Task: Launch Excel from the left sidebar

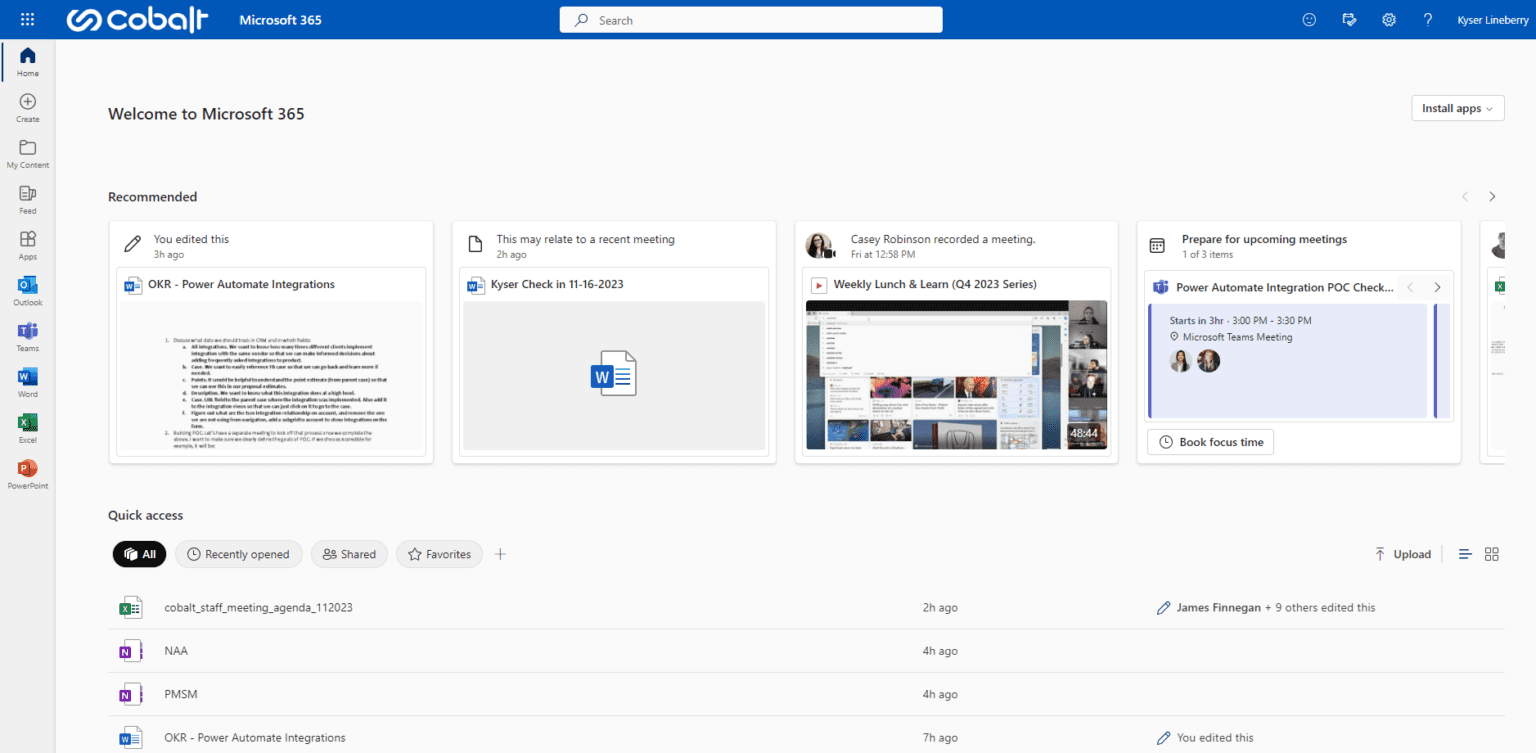Action: click(x=27, y=426)
